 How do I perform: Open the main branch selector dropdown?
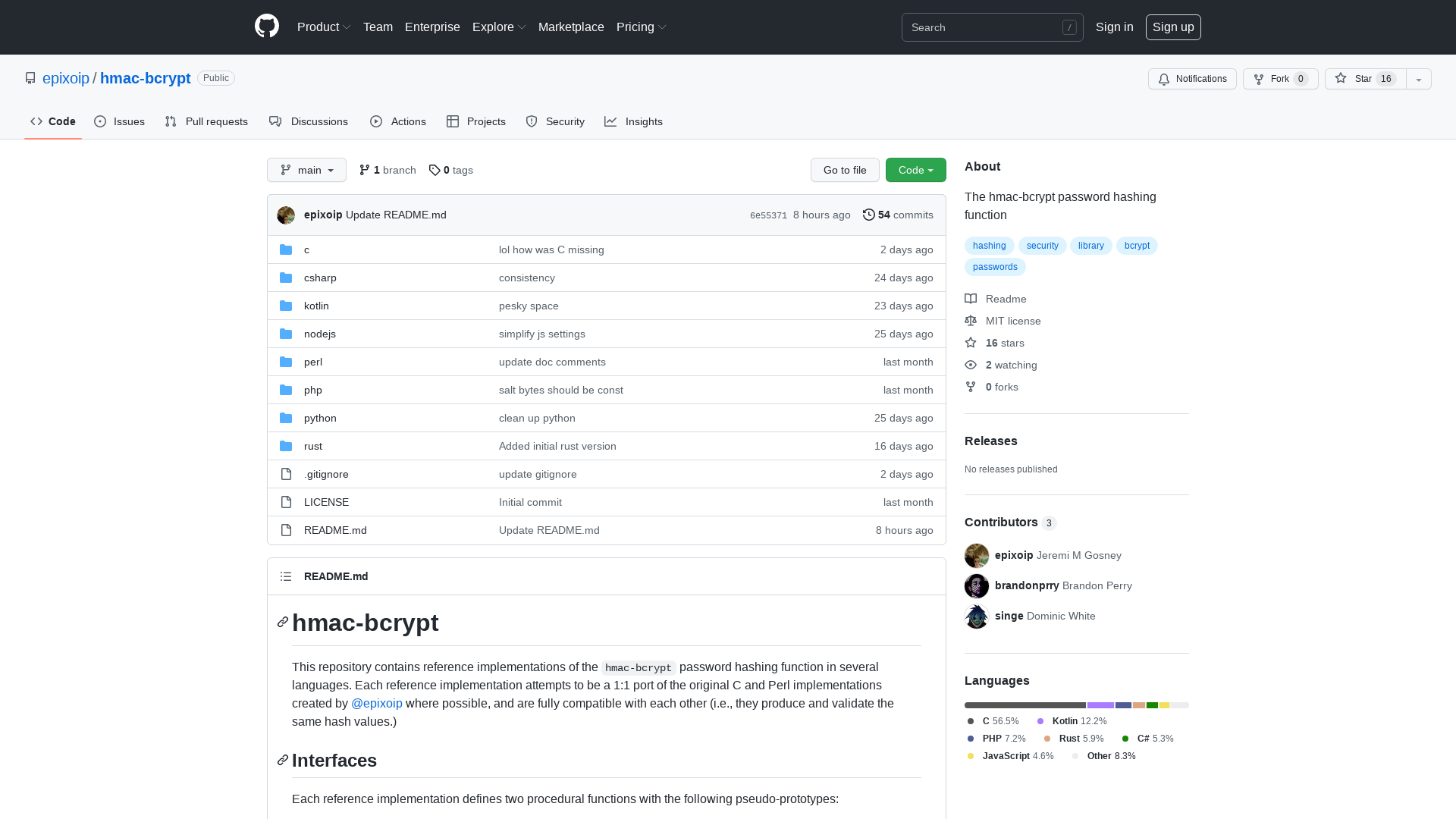click(x=306, y=170)
